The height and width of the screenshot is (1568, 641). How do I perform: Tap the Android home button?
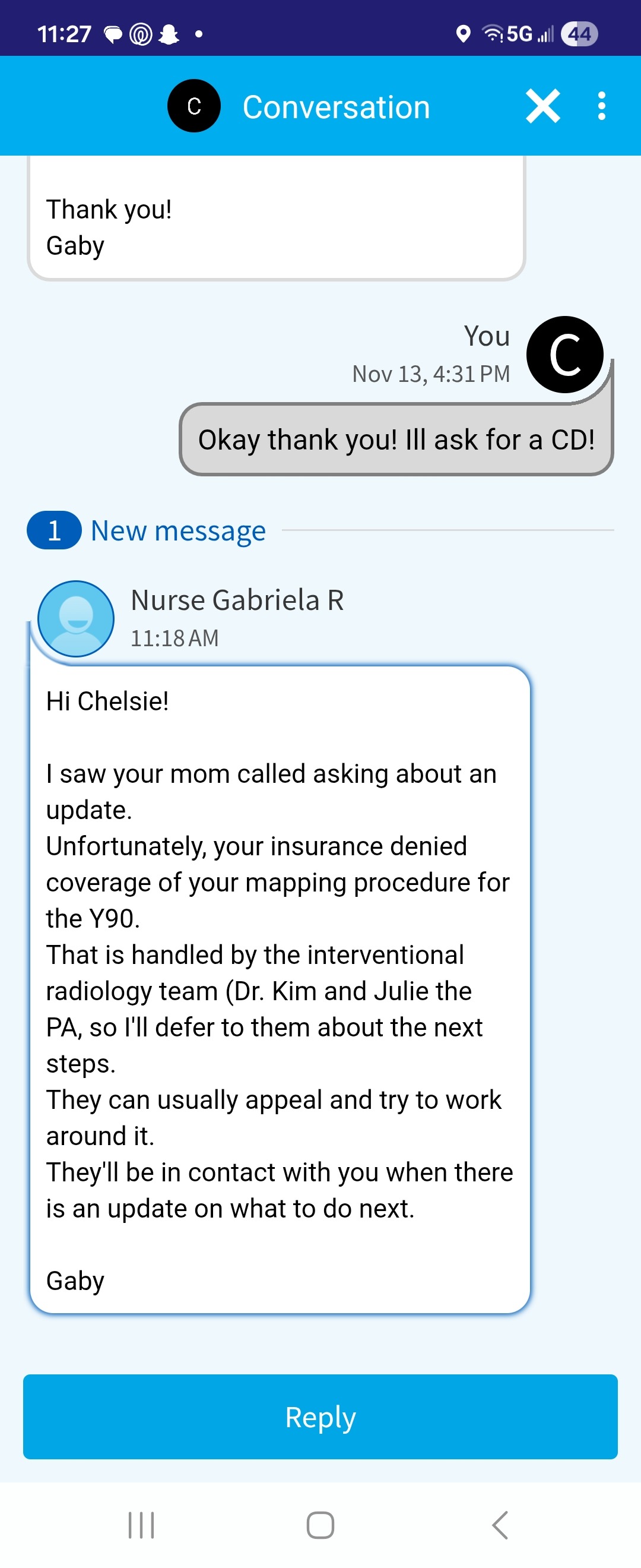click(x=320, y=1525)
